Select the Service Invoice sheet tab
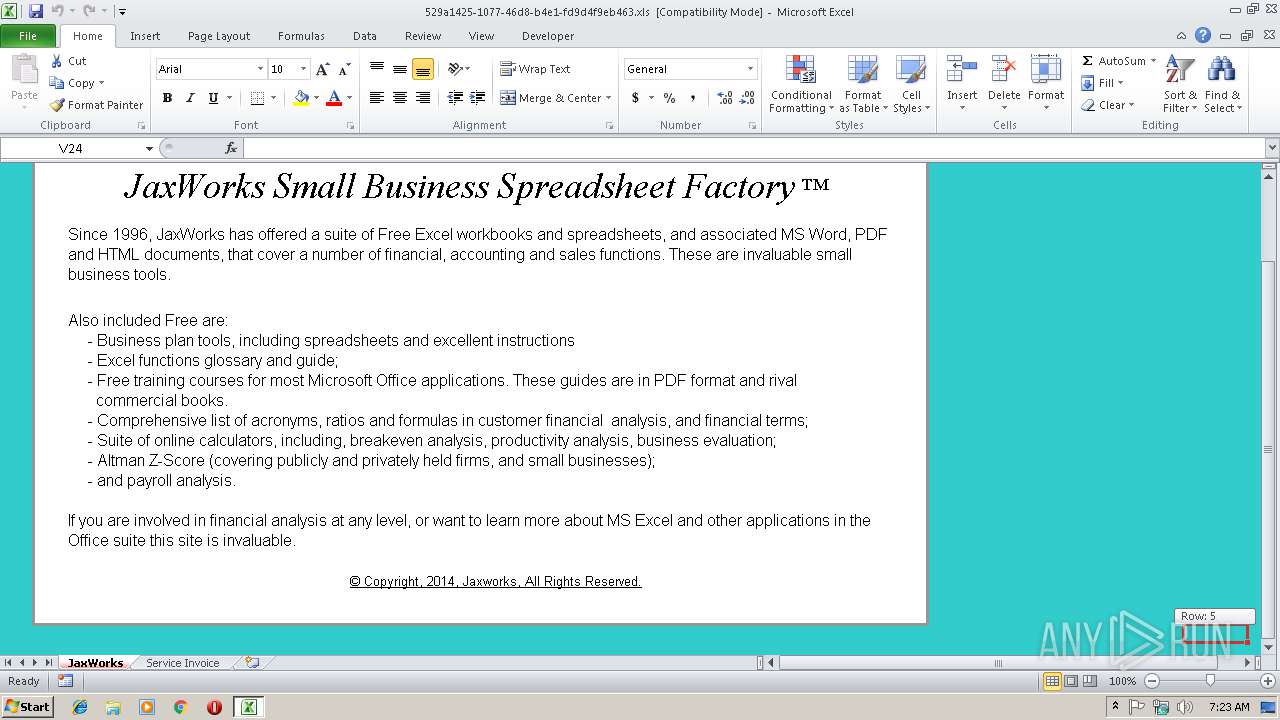 pos(182,663)
